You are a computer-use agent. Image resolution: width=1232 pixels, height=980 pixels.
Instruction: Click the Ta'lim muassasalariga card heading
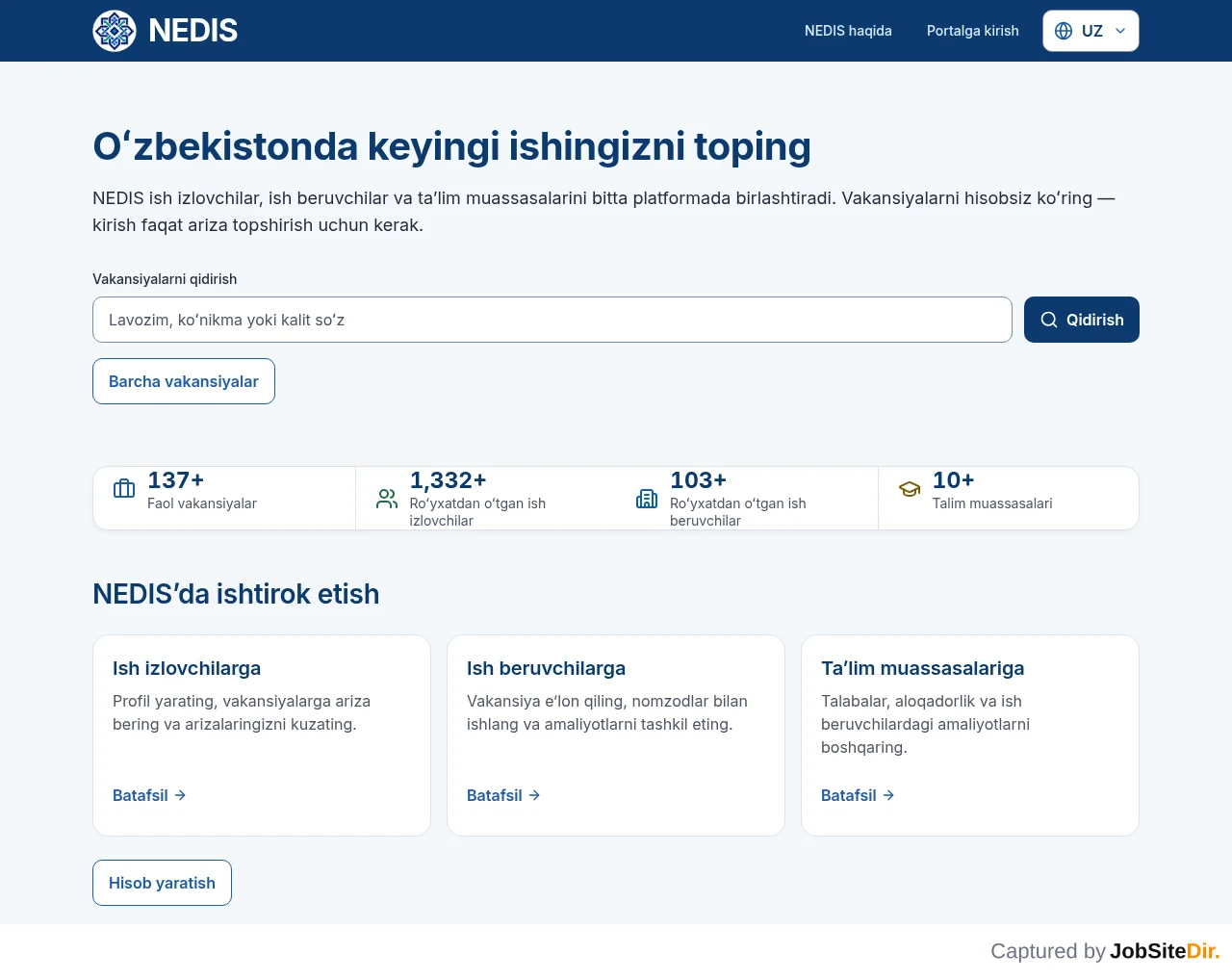[922, 668]
